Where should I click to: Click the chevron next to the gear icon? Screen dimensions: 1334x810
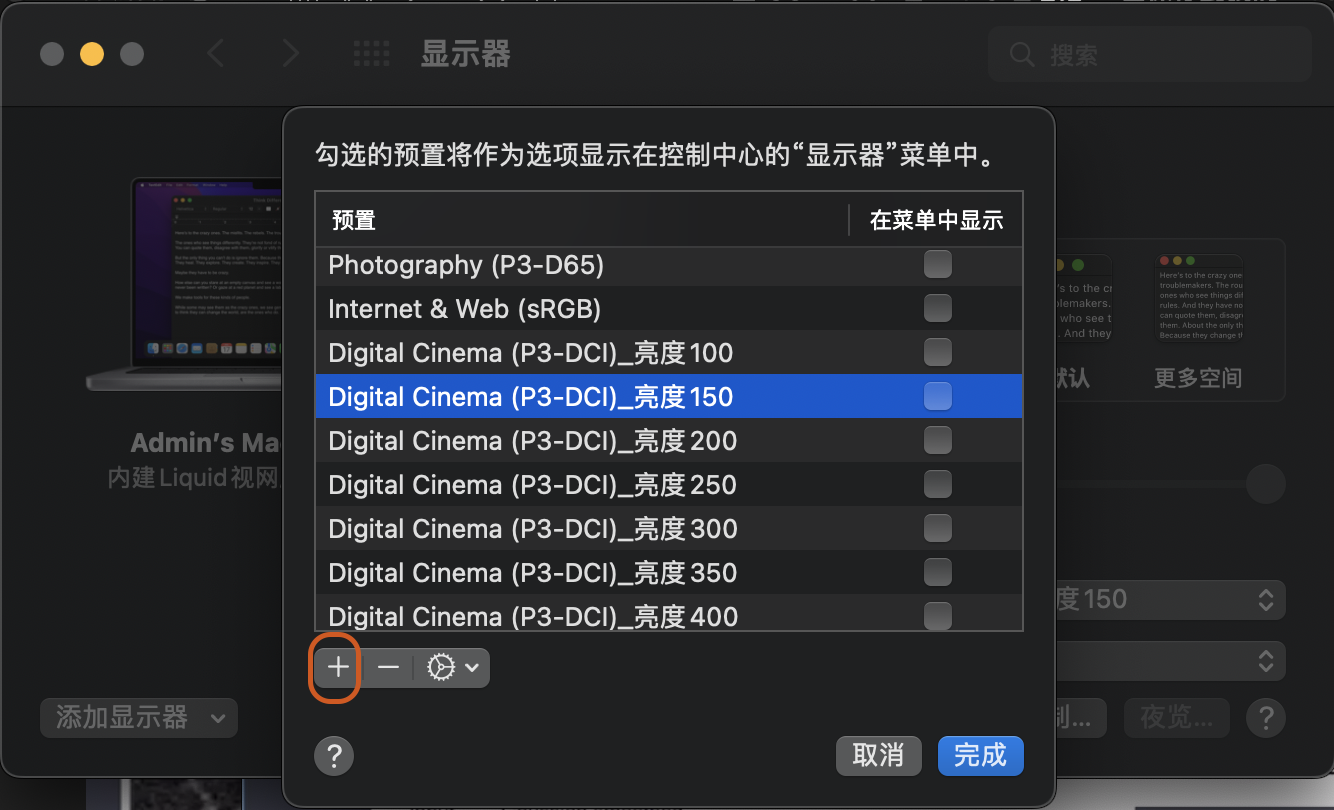click(x=473, y=667)
